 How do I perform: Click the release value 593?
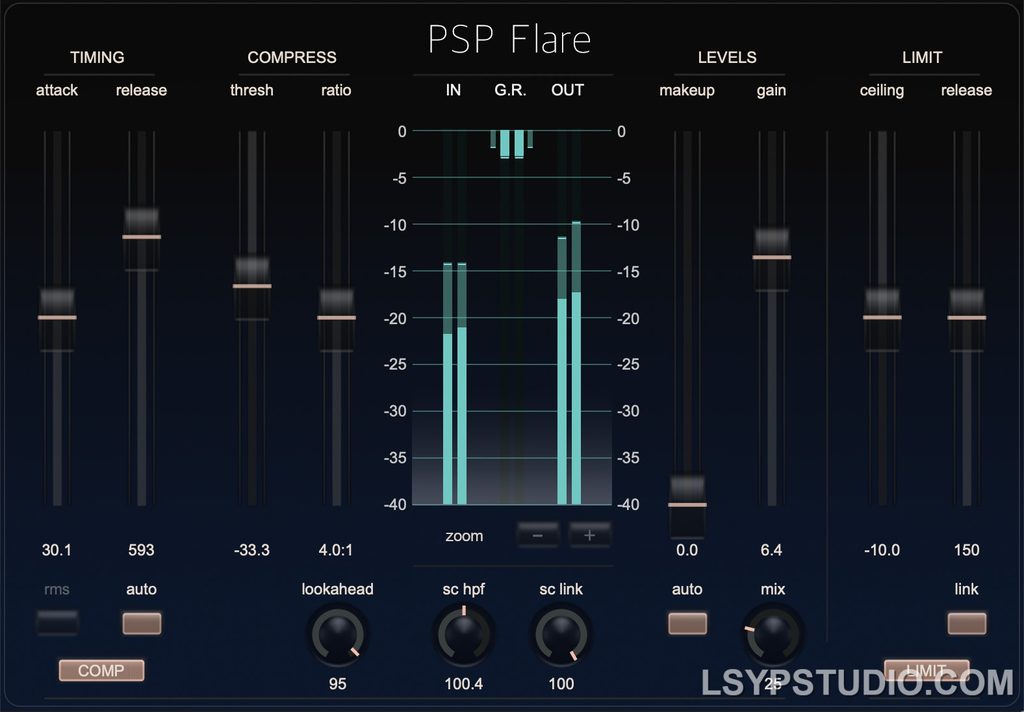[141, 550]
